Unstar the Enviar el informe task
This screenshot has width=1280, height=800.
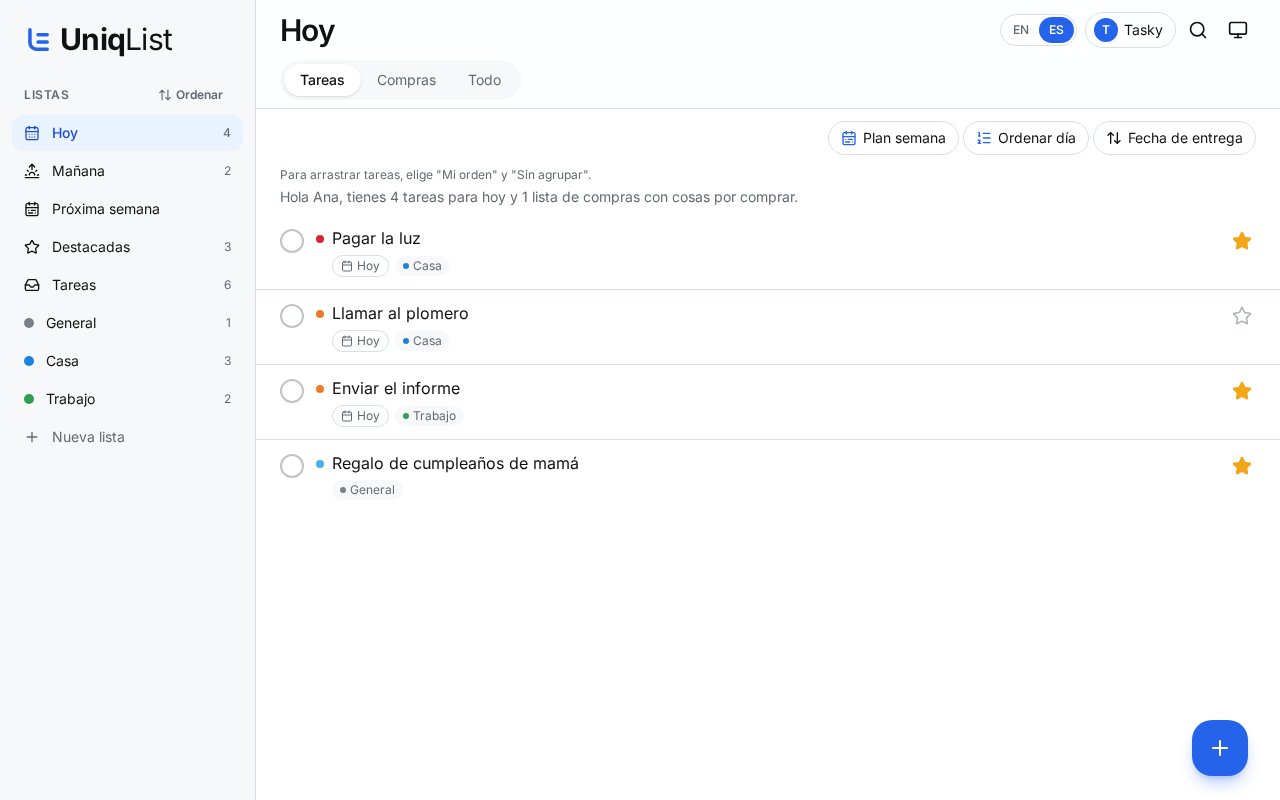pos(1242,391)
